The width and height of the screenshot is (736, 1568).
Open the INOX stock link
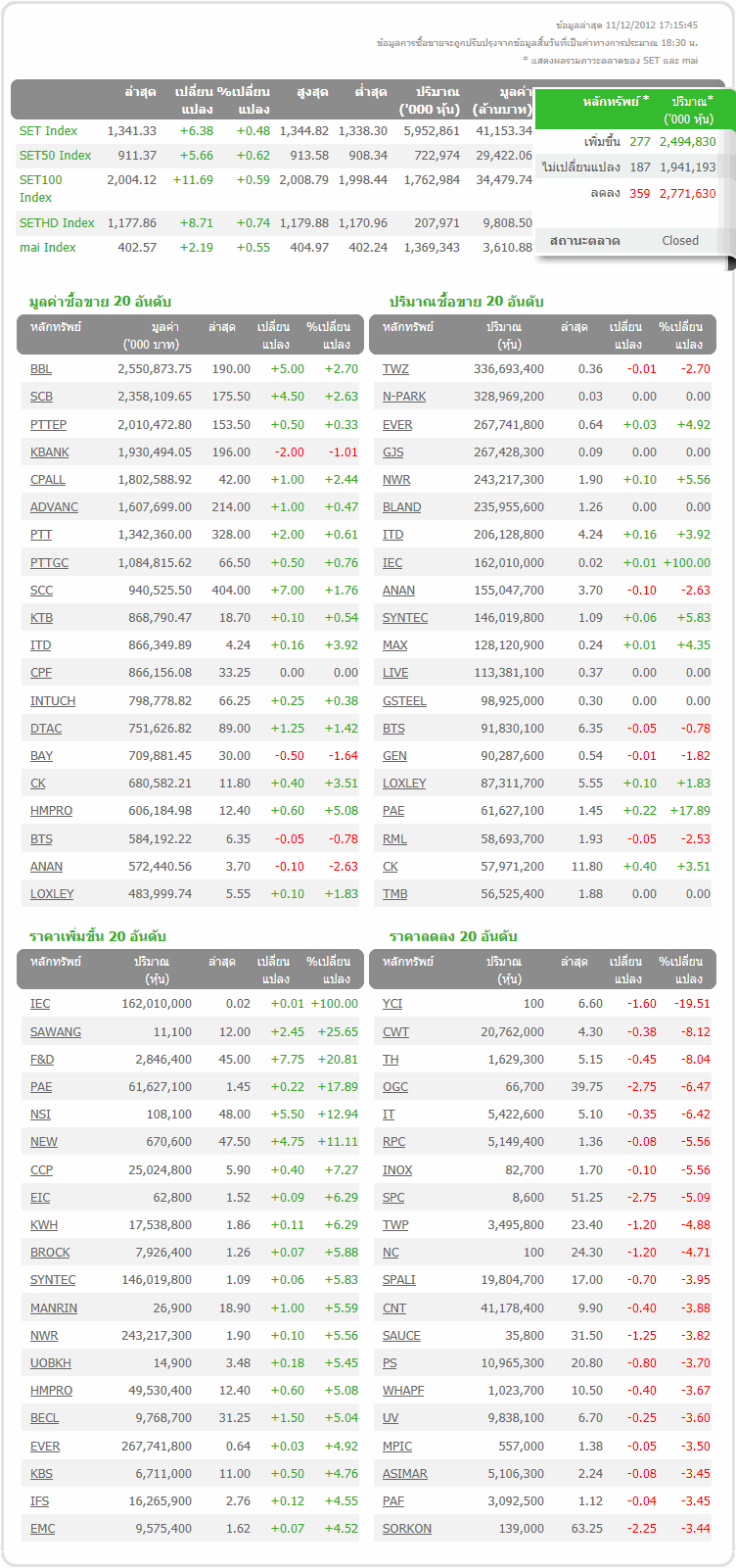[397, 1169]
